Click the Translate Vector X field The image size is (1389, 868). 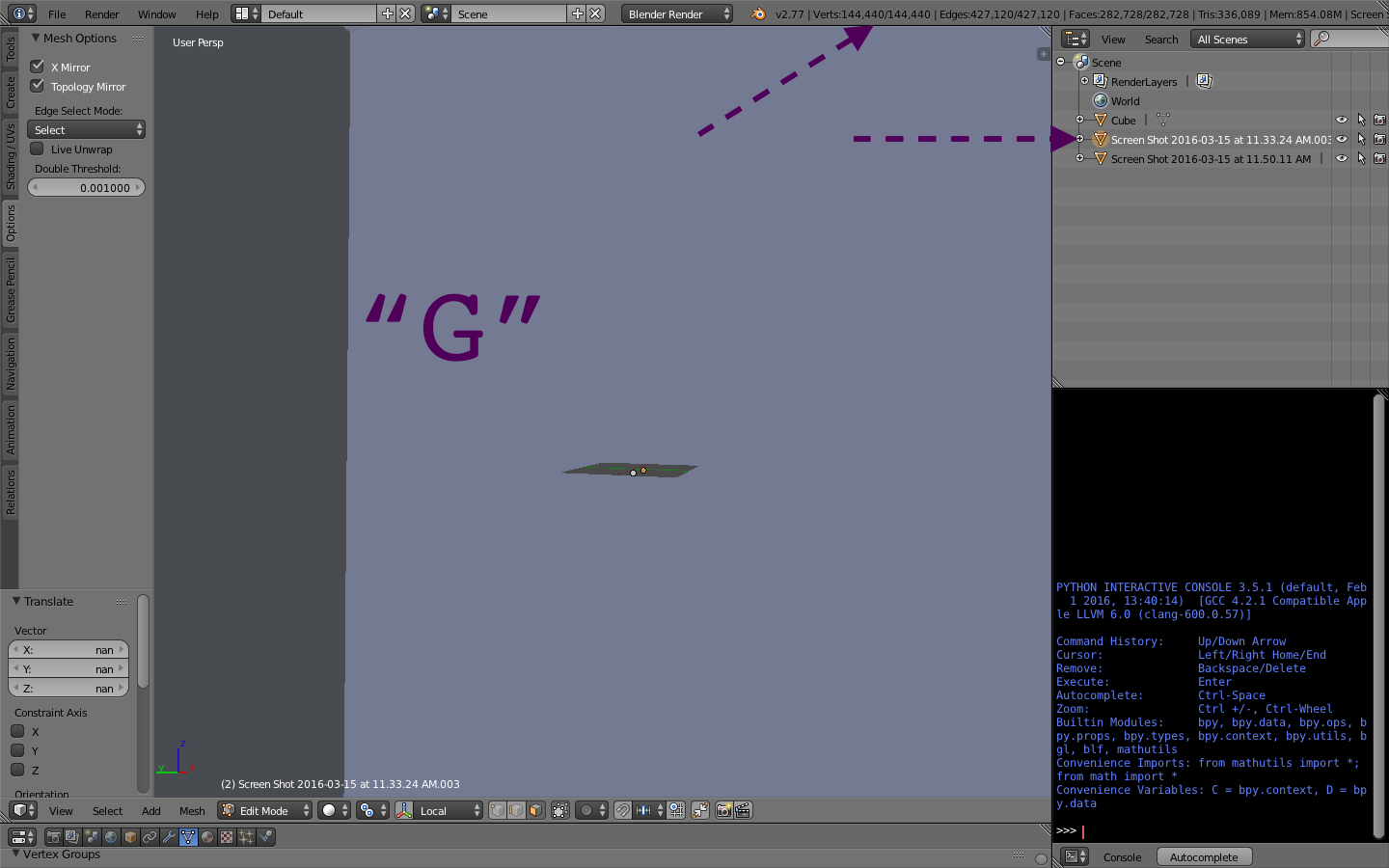68,649
